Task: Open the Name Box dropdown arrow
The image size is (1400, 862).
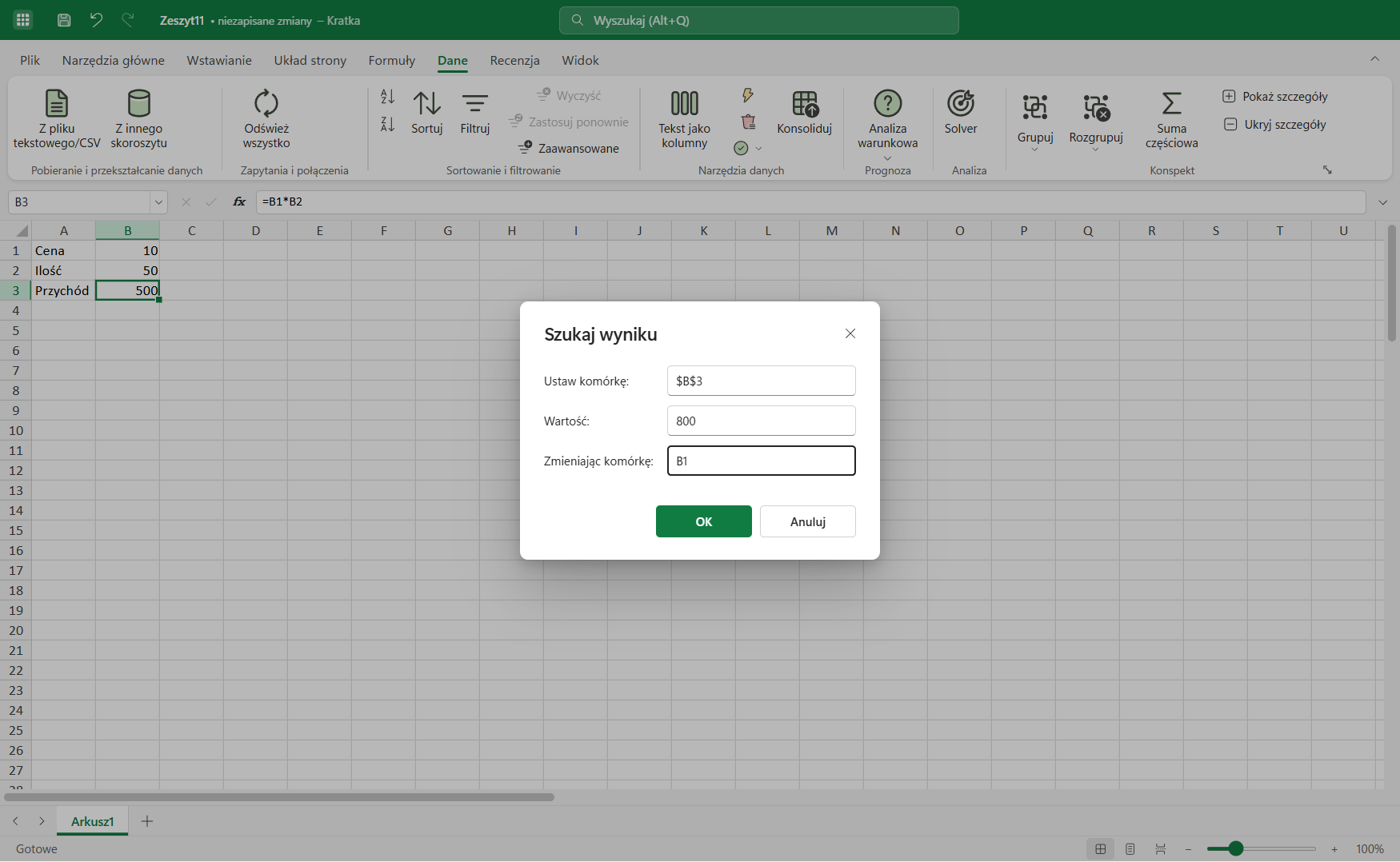Action: pyautogui.click(x=158, y=202)
